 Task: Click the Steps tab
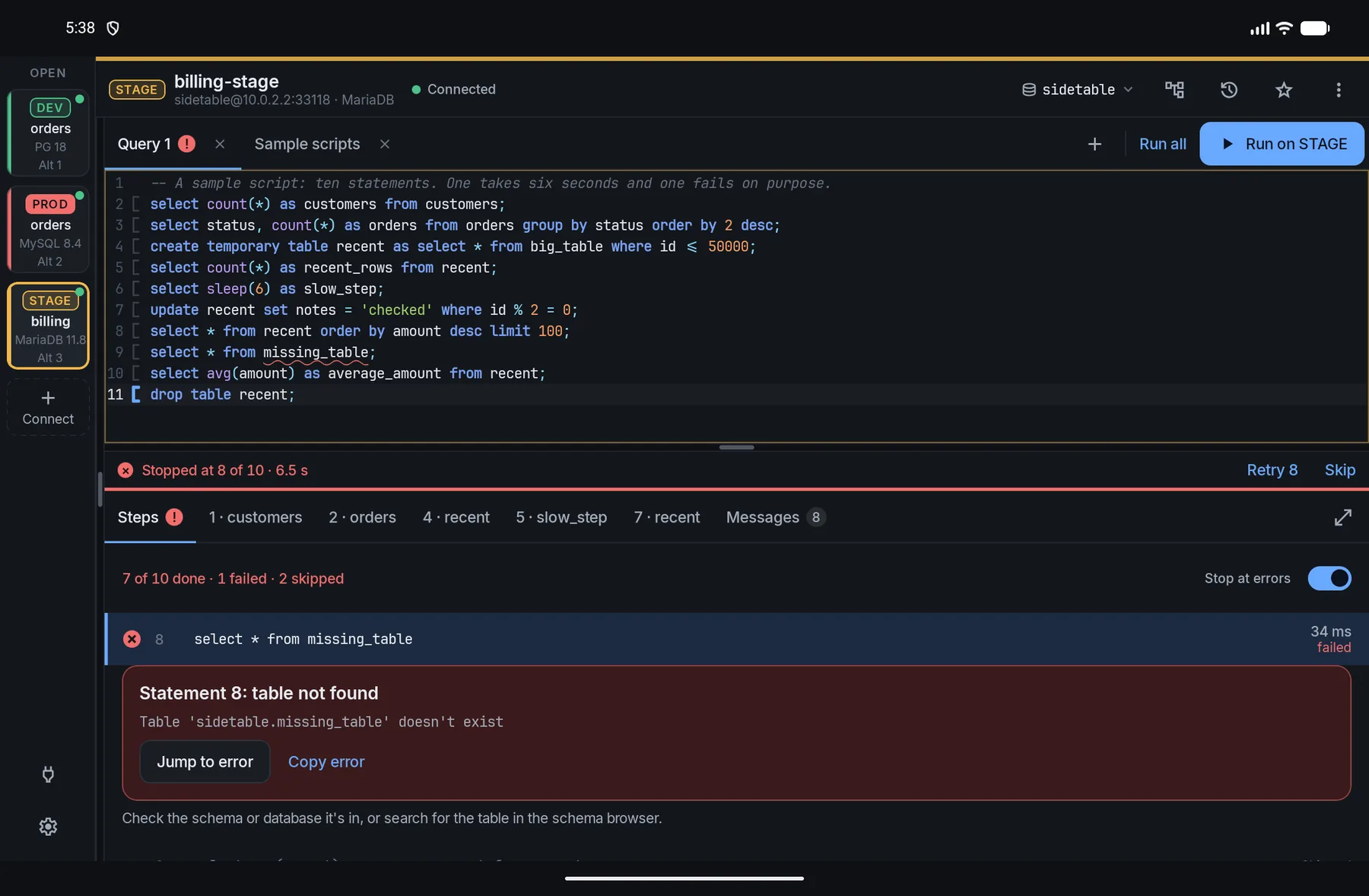pyautogui.click(x=150, y=517)
